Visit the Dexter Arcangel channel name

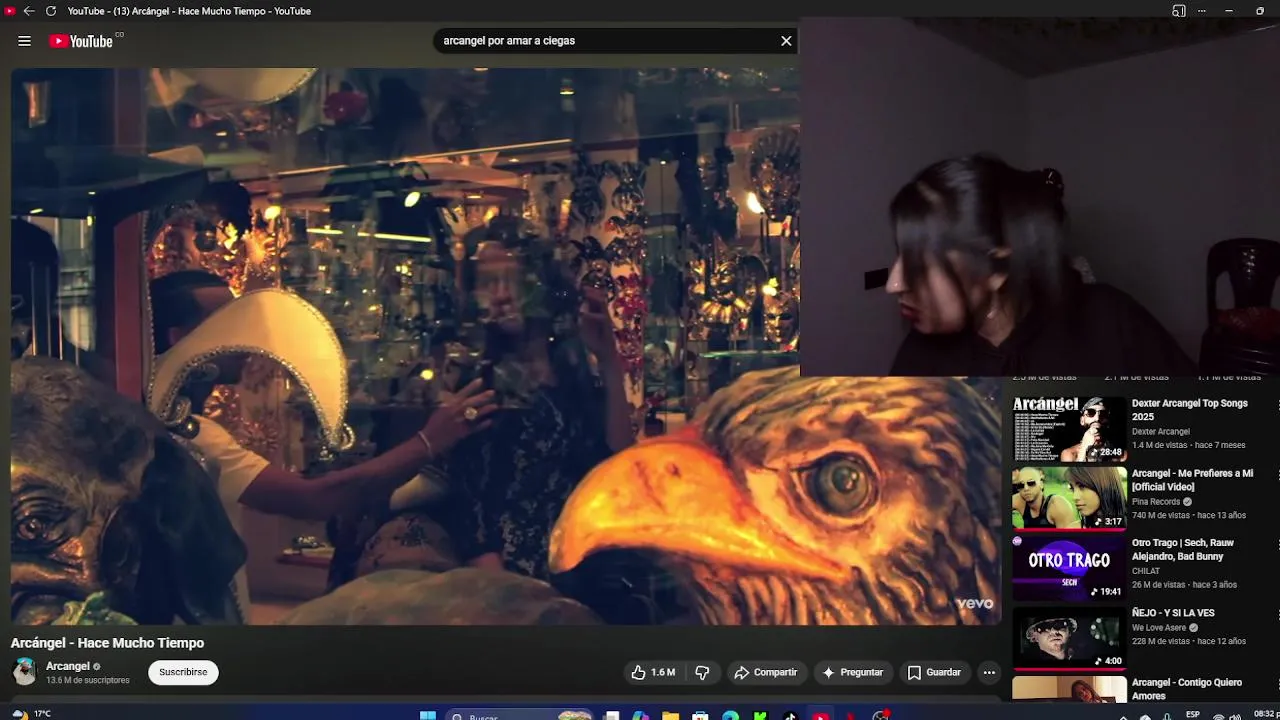pos(1161,432)
